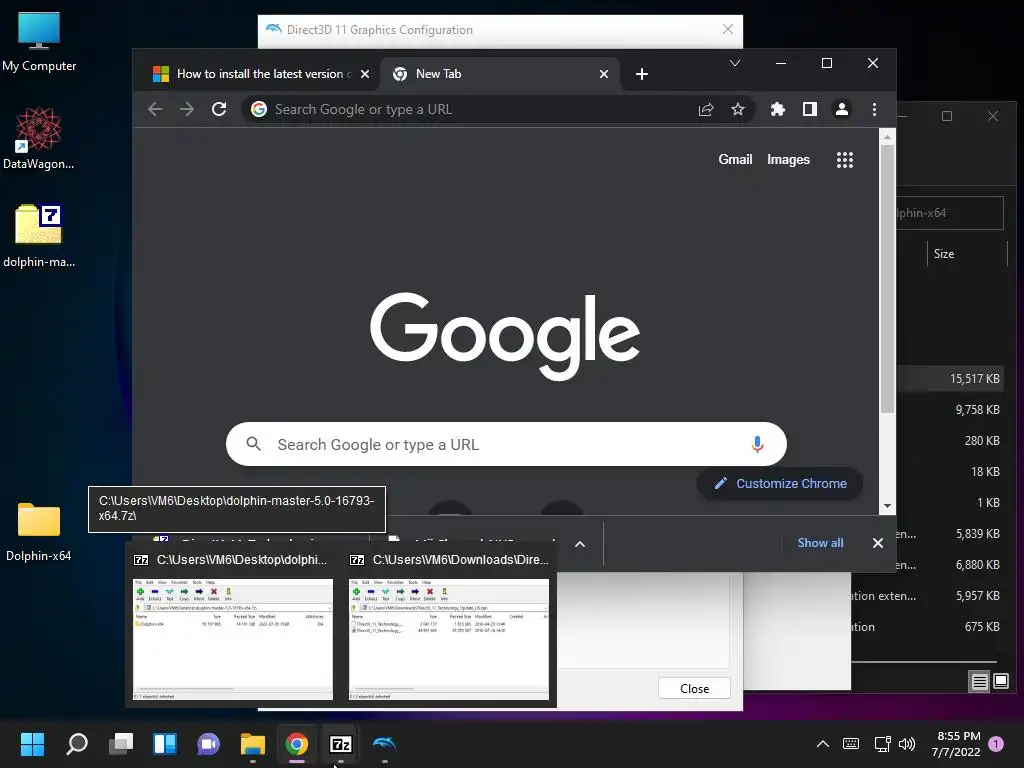Viewport: 1024px width, 768px height.
Task: Show hidden system tray icons
Action: (x=823, y=744)
